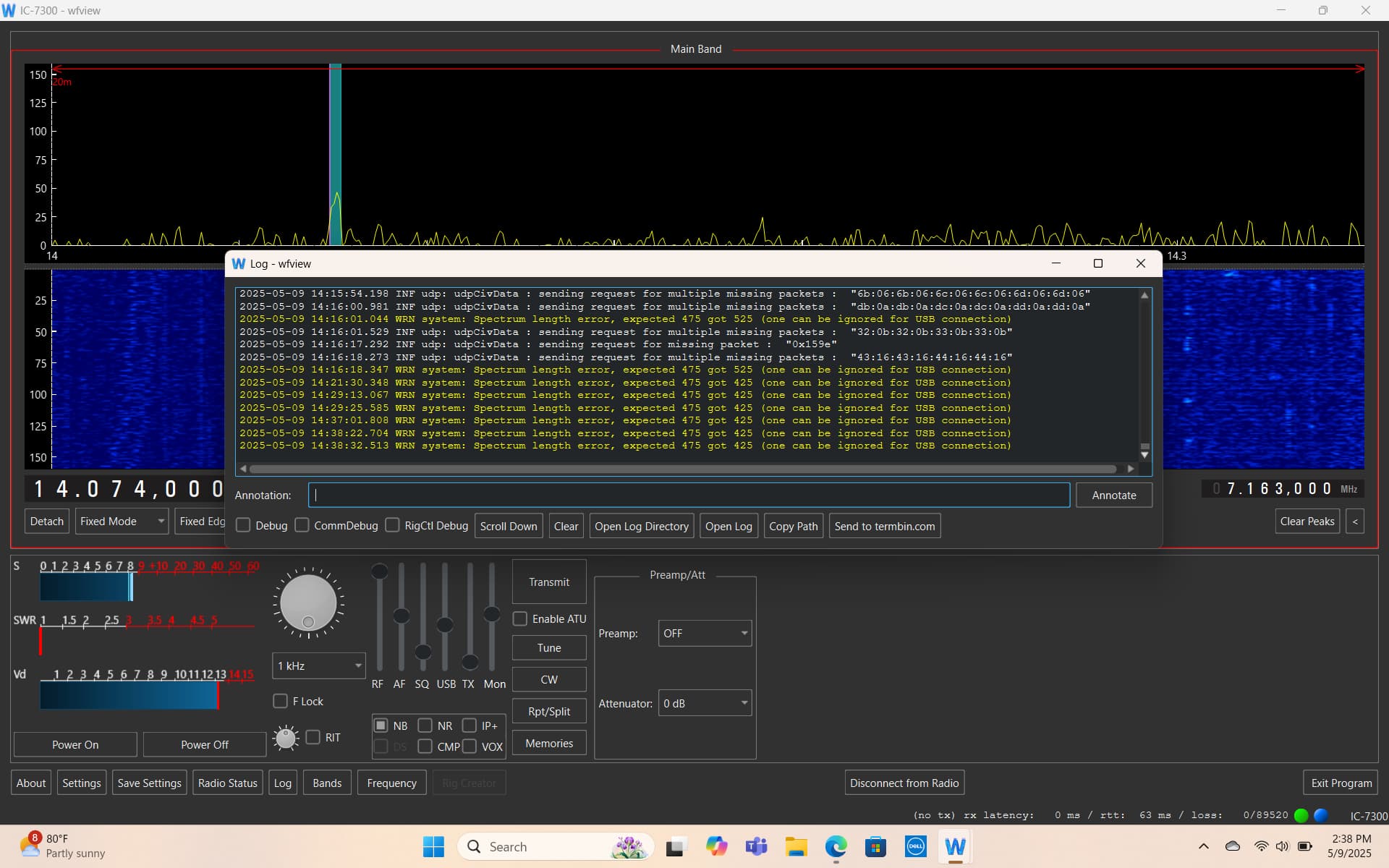Click the AF volume slider handle
1389x868 pixels.
click(401, 616)
